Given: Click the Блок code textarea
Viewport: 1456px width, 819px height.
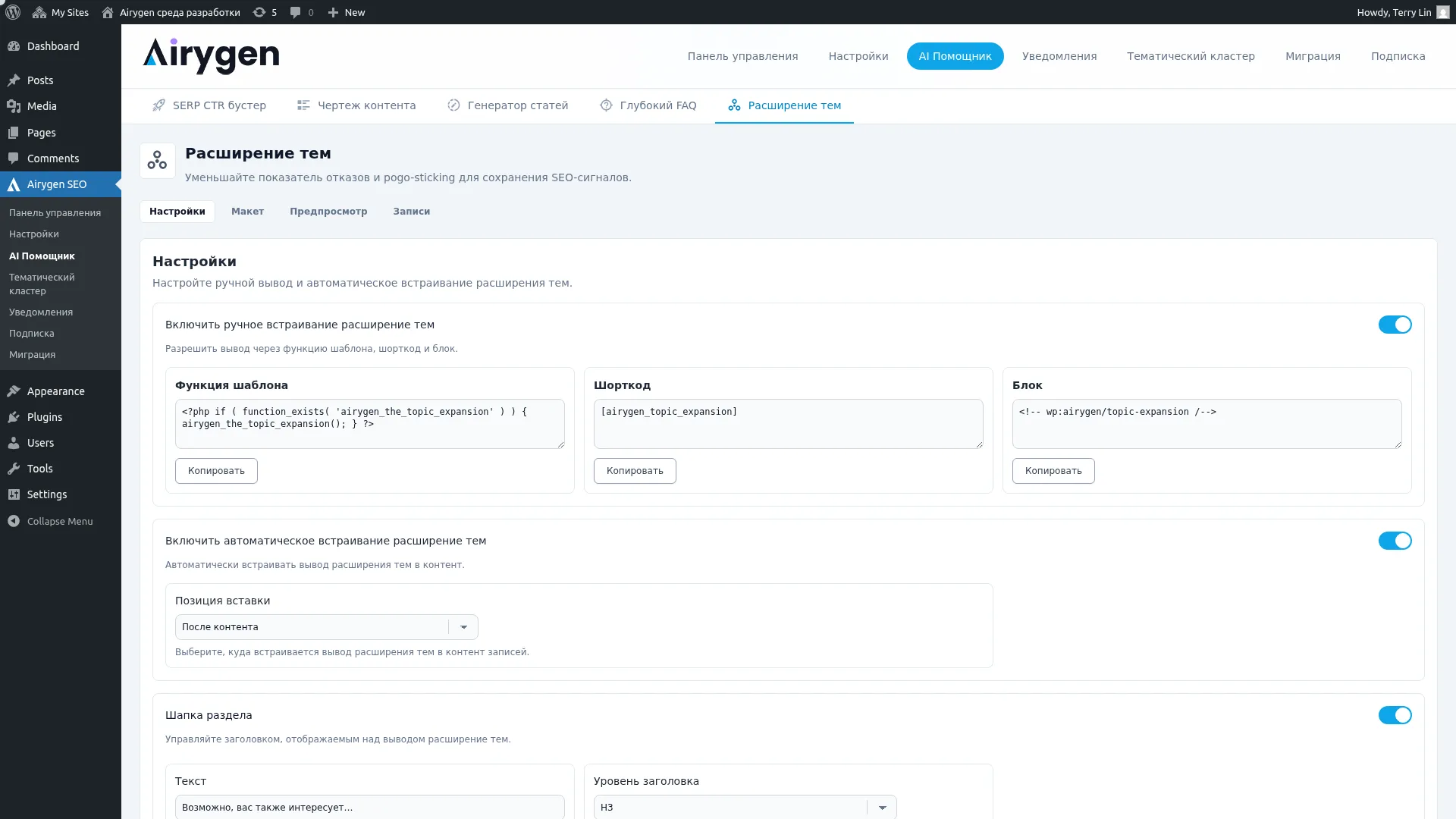Looking at the screenshot, I should 1207,424.
